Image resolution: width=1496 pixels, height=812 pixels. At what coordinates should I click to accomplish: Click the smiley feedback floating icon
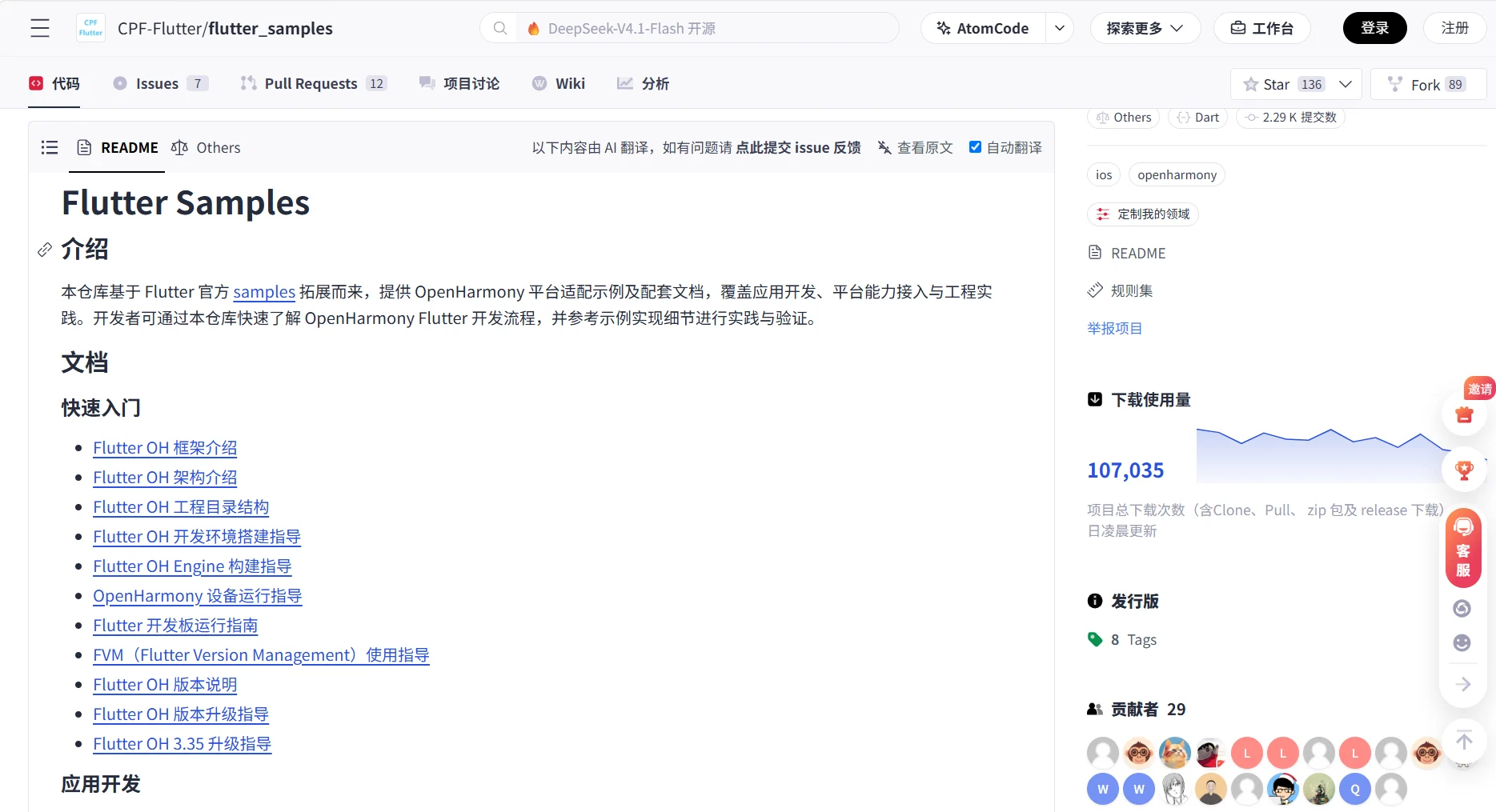click(x=1462, y=643)
